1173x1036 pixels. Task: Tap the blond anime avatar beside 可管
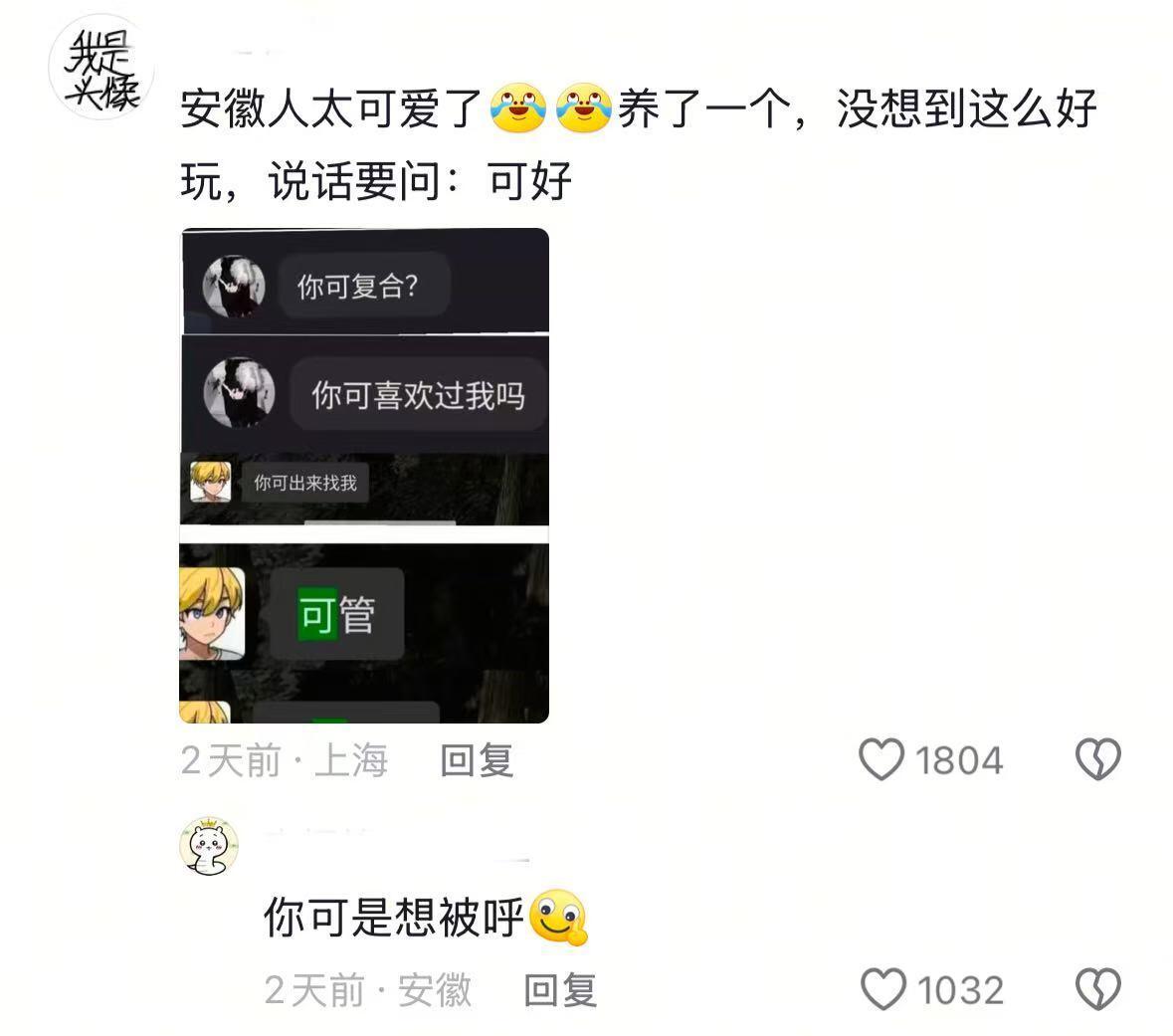212,614
